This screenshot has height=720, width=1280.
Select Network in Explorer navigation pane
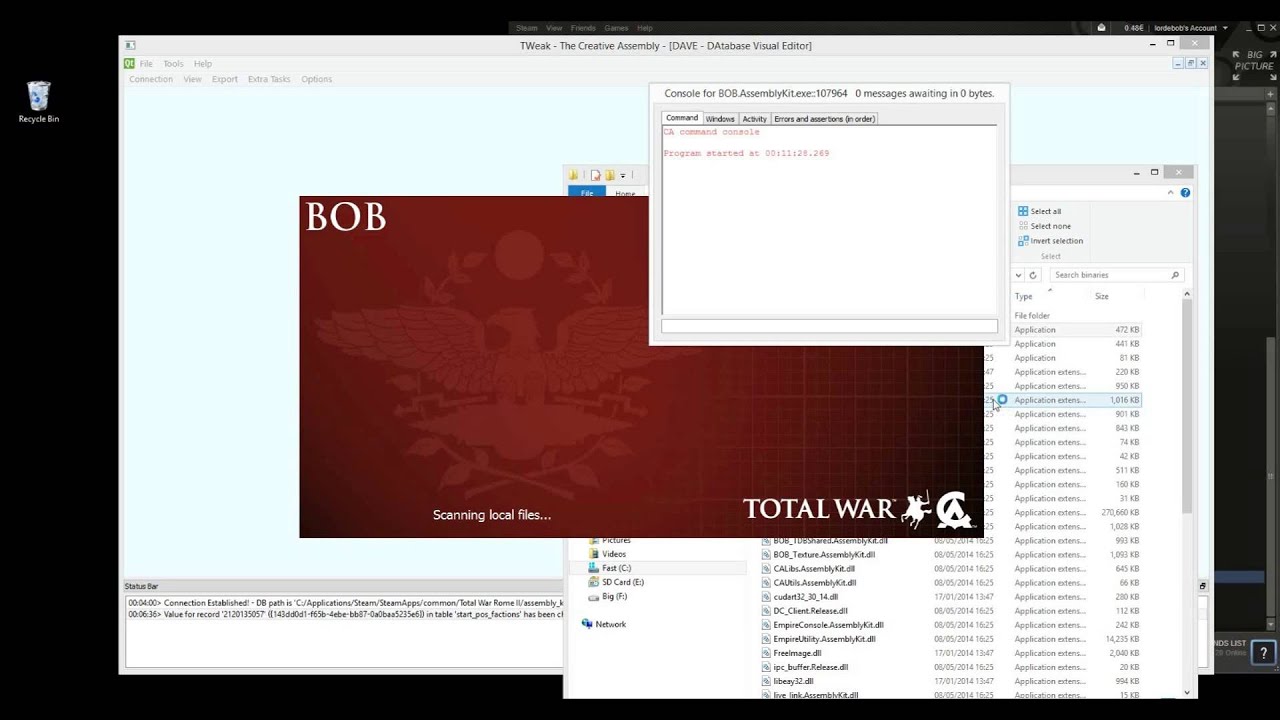(x=610, y=624)
